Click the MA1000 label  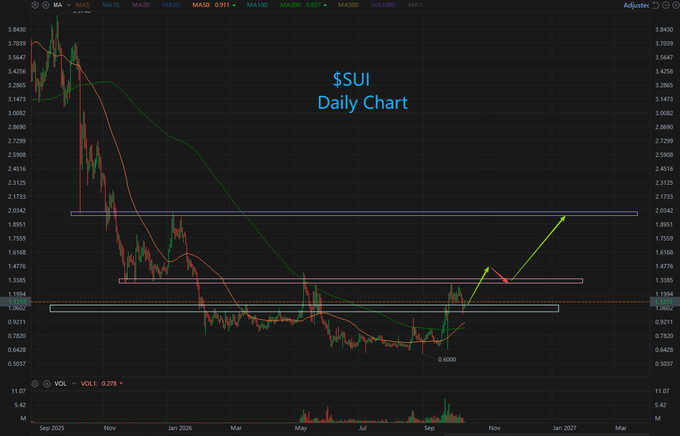[383, 5]
